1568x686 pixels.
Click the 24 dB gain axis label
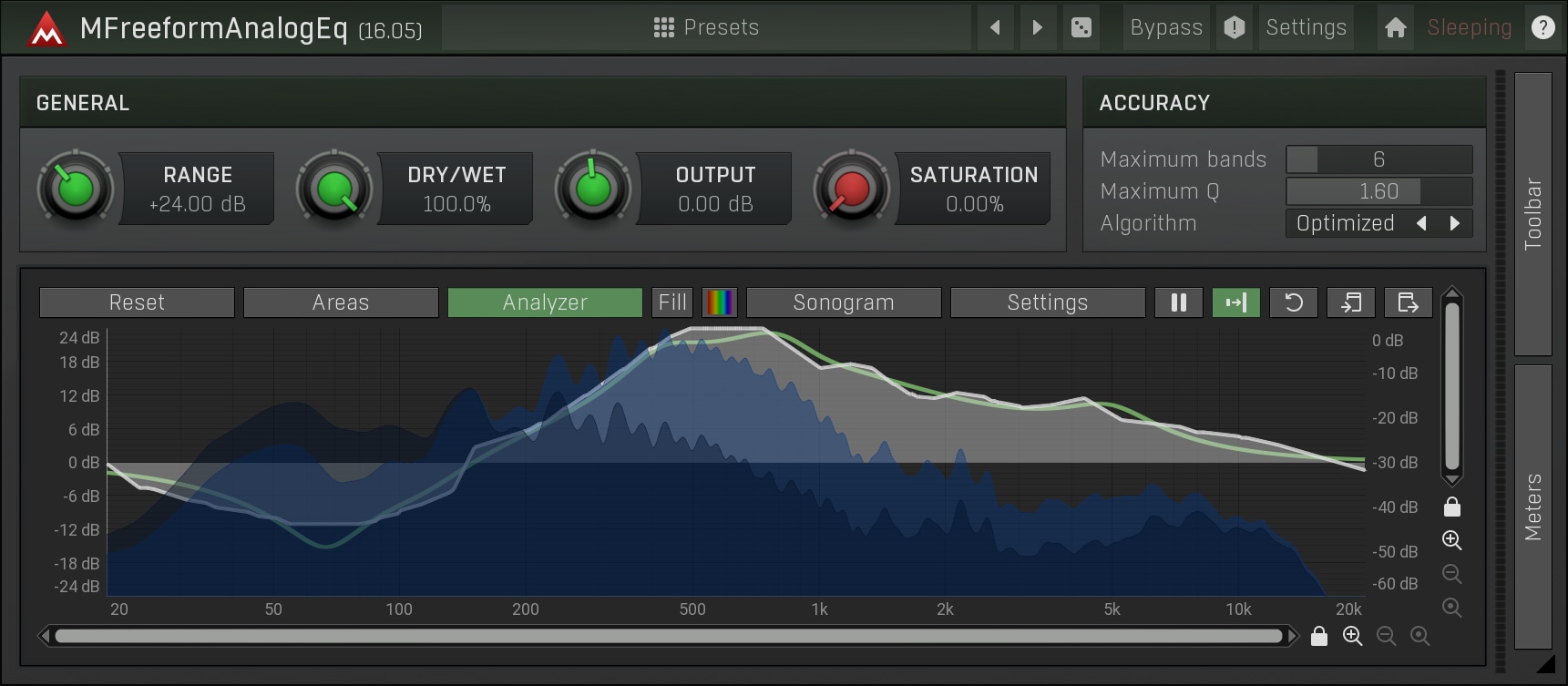(x=79, y=338)
